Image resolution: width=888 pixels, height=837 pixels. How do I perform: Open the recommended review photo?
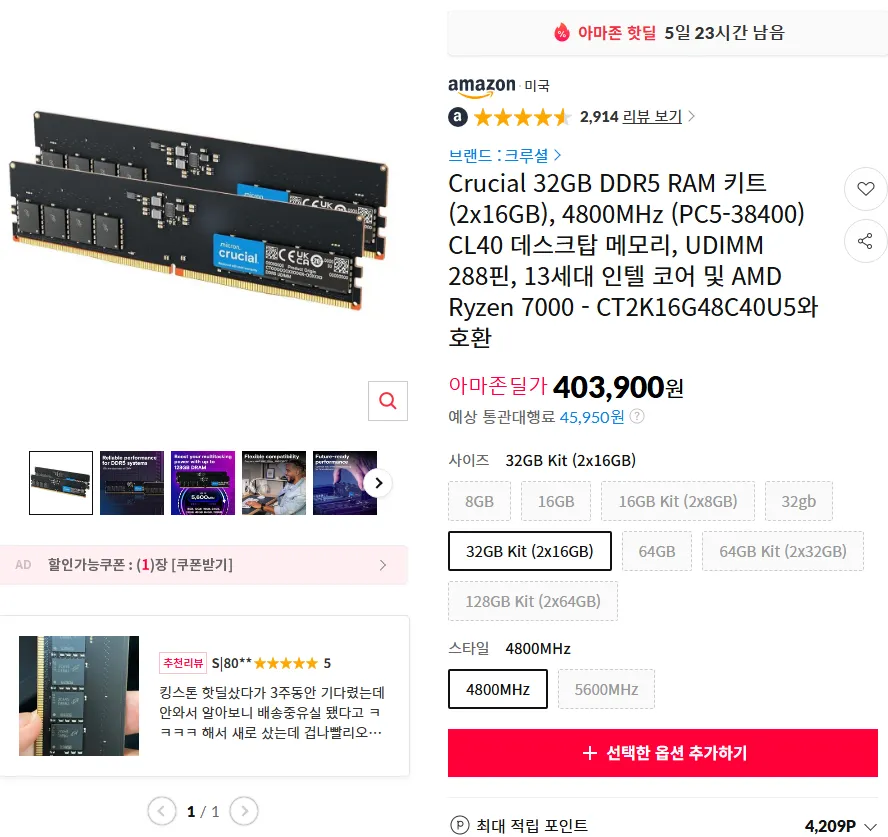[x=79, y=696]
